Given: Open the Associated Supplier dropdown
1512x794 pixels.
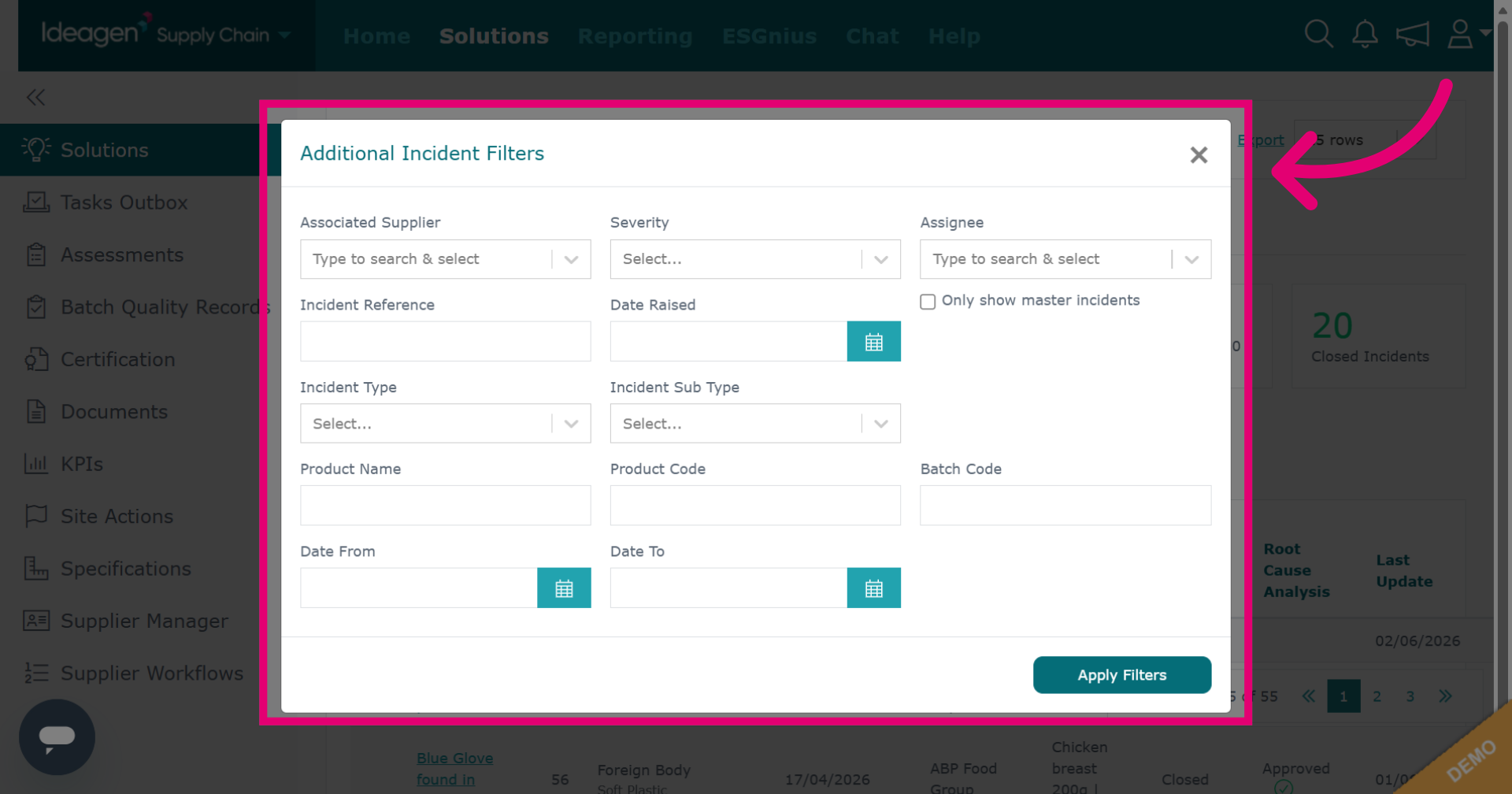Looking at the screenshot, I should (445, 259).
